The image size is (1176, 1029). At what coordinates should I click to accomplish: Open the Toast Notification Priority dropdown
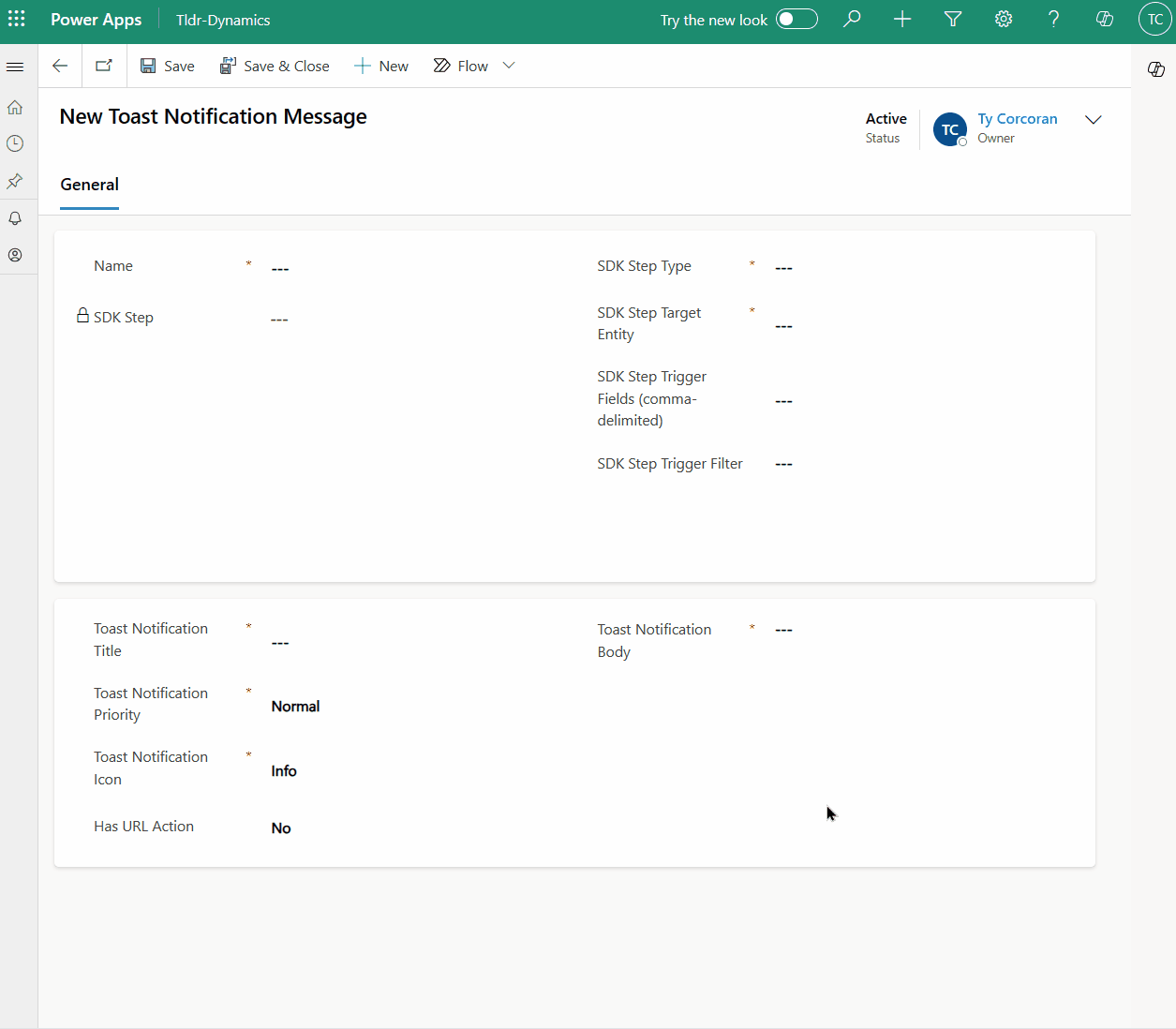coord(295,707)
